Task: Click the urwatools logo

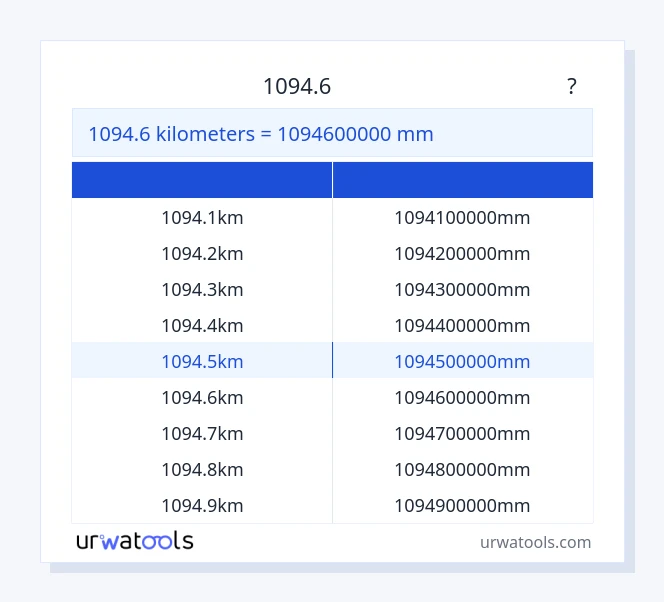Action: point(135,541)
